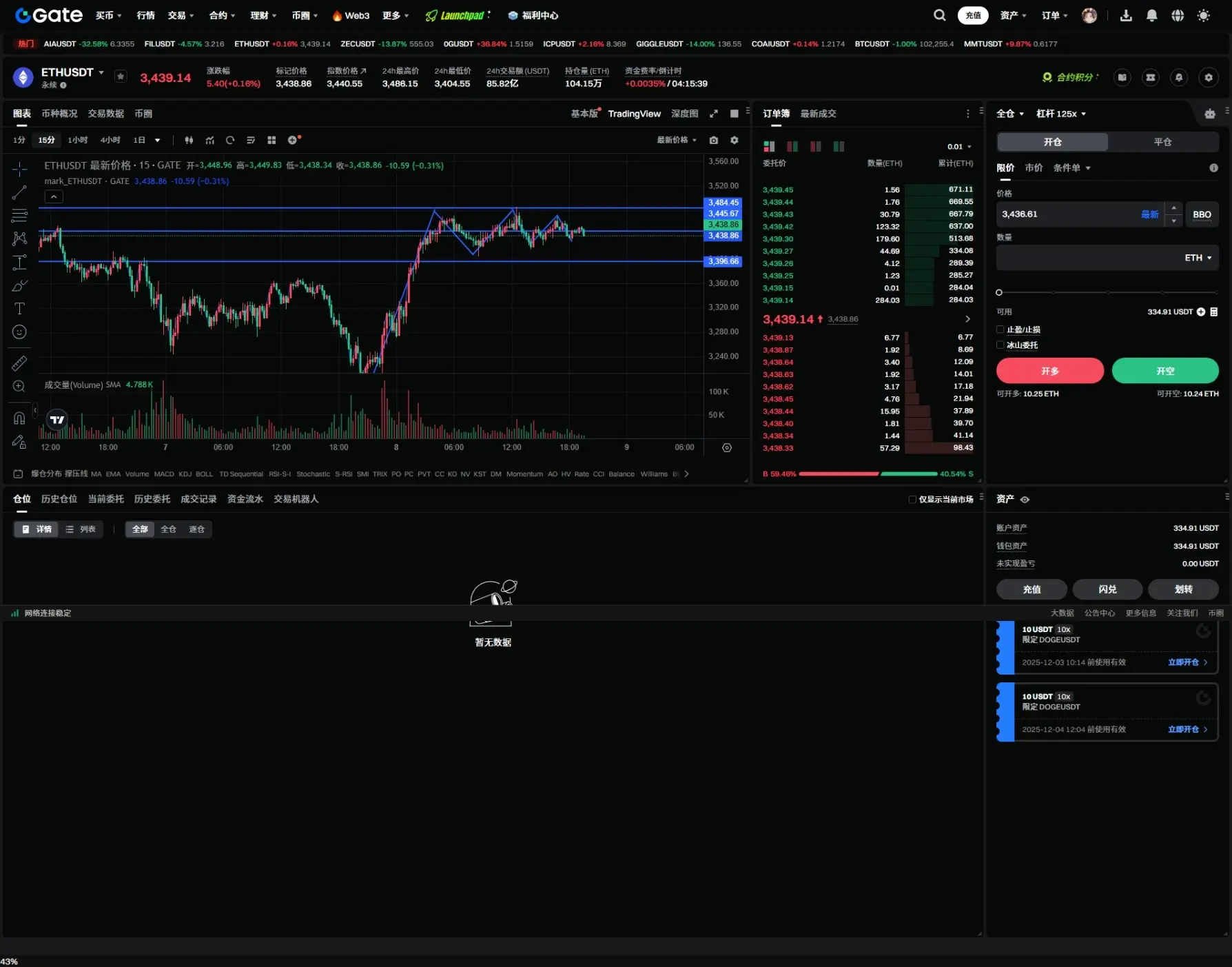Select the 市价 market order tab
The height and width of the screenshot is (967, 1232).
click(x=1034, y=167)
